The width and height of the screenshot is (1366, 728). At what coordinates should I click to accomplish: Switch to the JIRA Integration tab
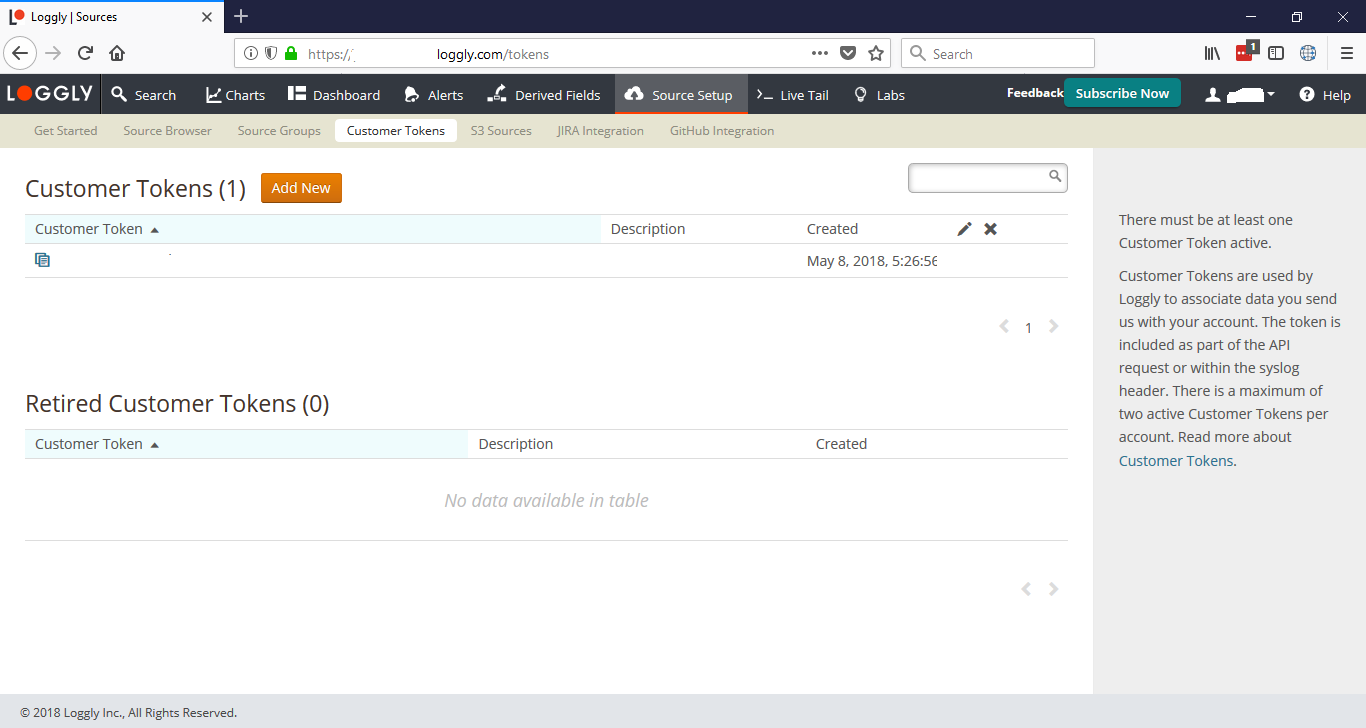pyautogui.click(x=601, y=131)
